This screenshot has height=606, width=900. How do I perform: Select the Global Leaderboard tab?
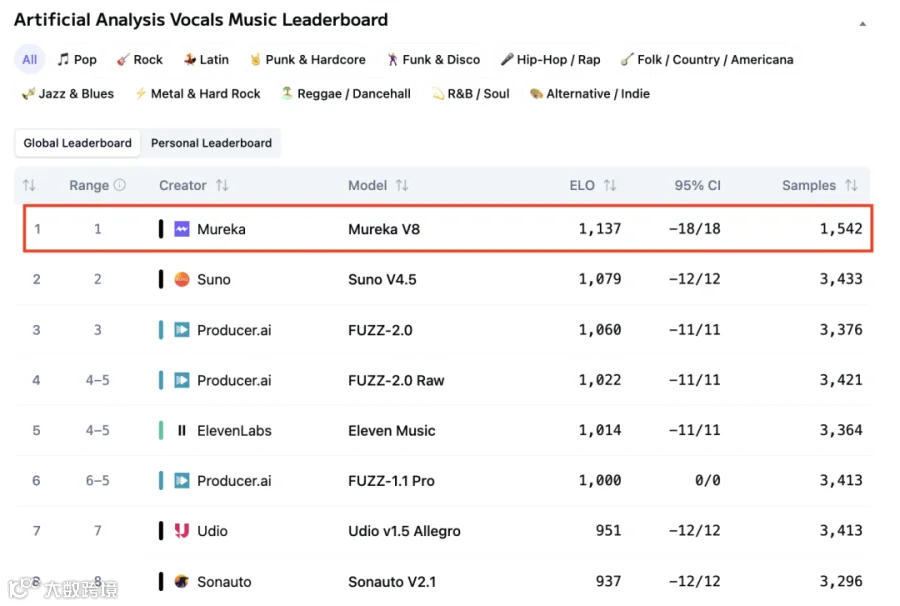[x=77, y=143]
